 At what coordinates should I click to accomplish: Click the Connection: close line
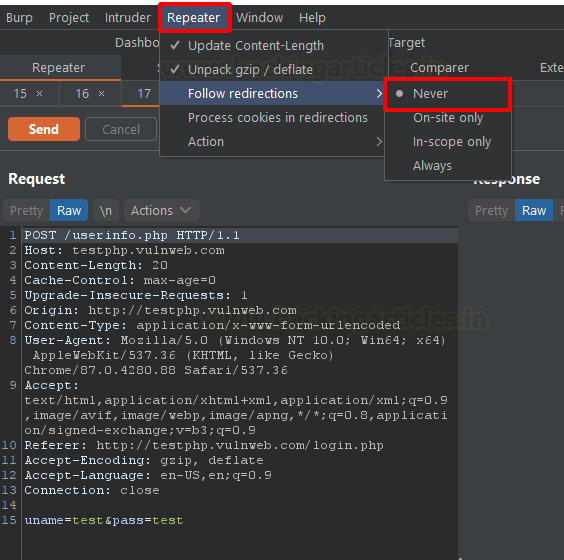click(x=92, y=490)
